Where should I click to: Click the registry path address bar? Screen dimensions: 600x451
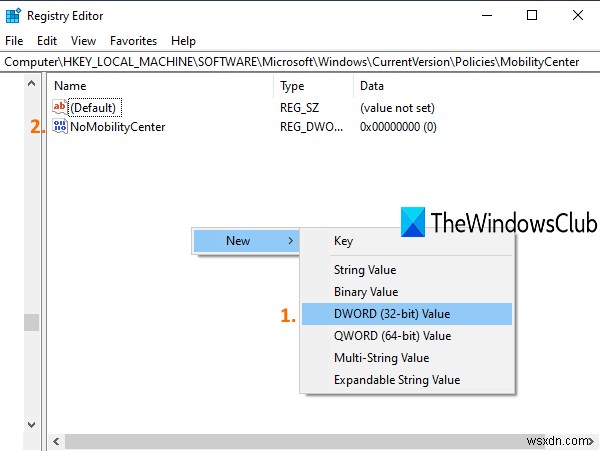click(x=300, y=62)
